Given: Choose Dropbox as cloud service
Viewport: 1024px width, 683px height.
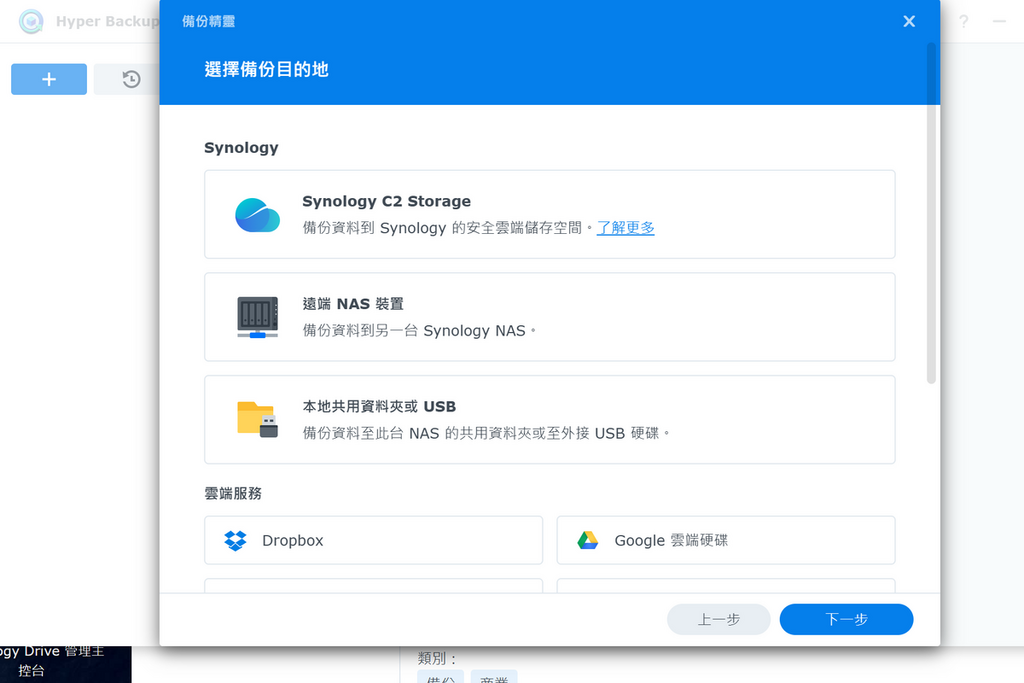Looking at the screenshot, I should click(374, 540).
